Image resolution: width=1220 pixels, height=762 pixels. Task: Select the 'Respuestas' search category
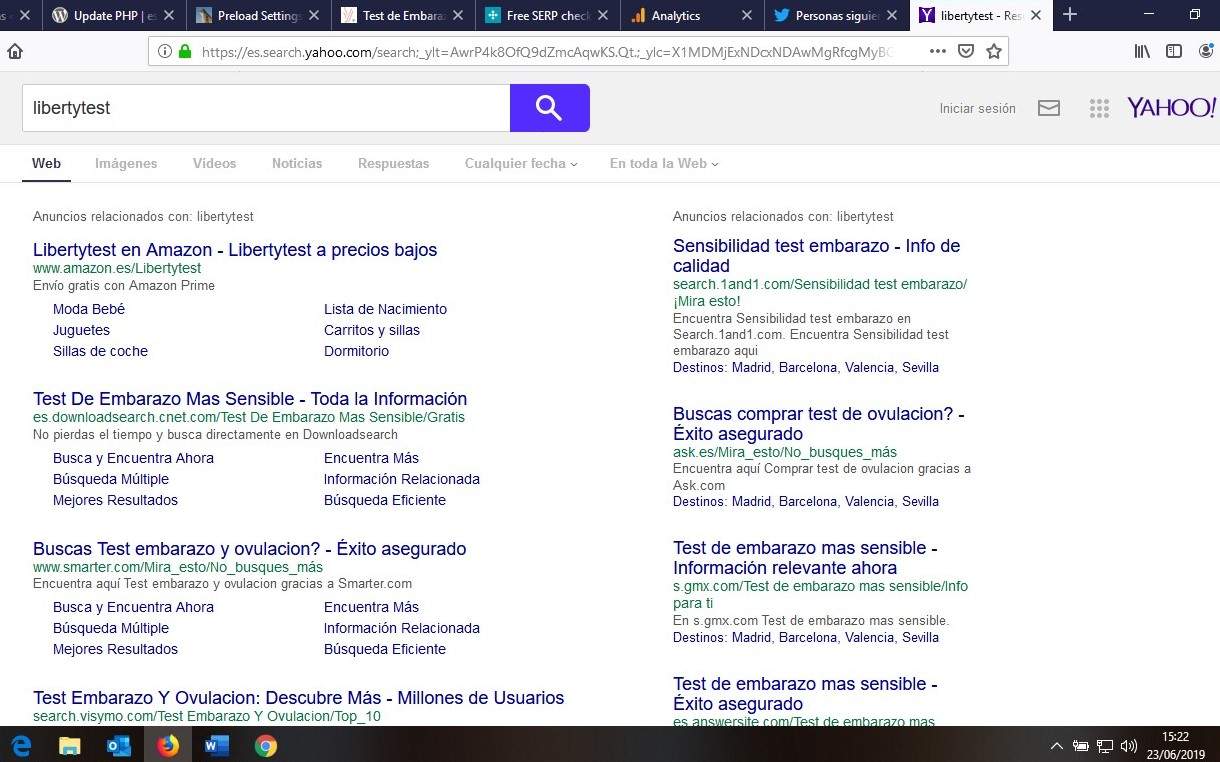394,163
